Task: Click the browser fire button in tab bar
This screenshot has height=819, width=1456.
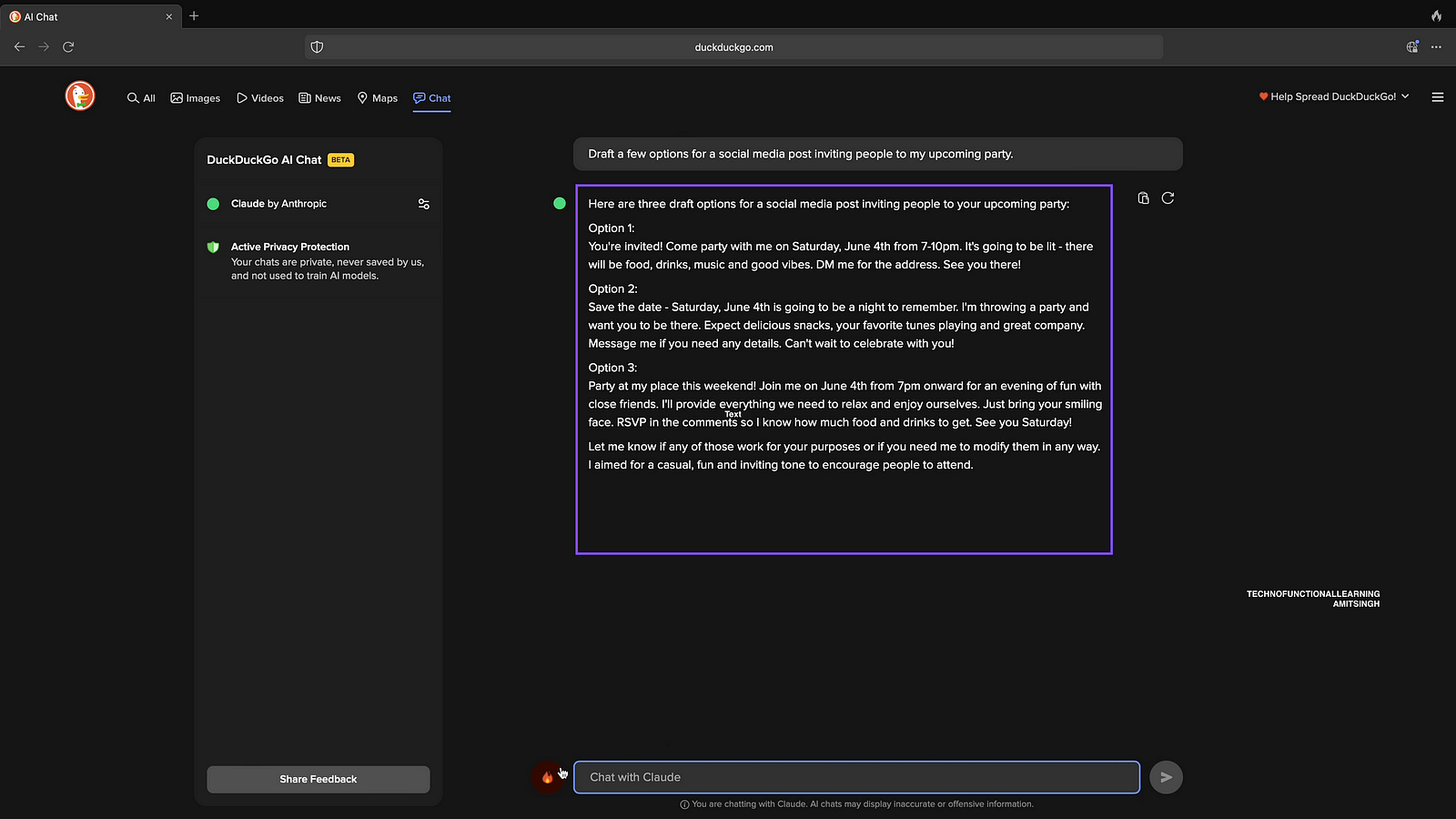Action: pos(1436,16)
